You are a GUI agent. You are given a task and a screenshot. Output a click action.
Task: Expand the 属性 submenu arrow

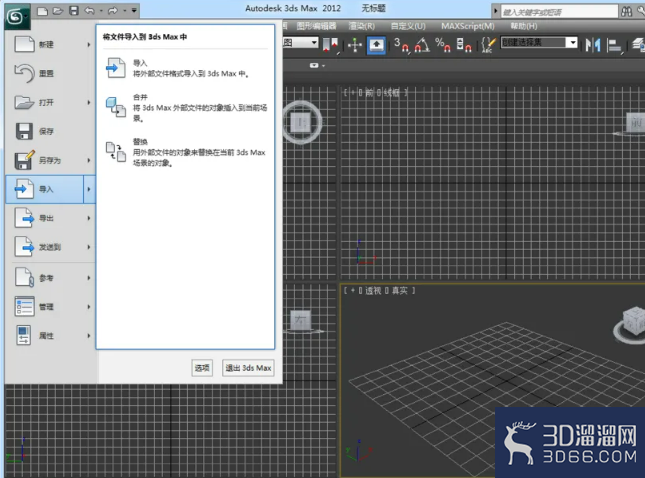89,336
